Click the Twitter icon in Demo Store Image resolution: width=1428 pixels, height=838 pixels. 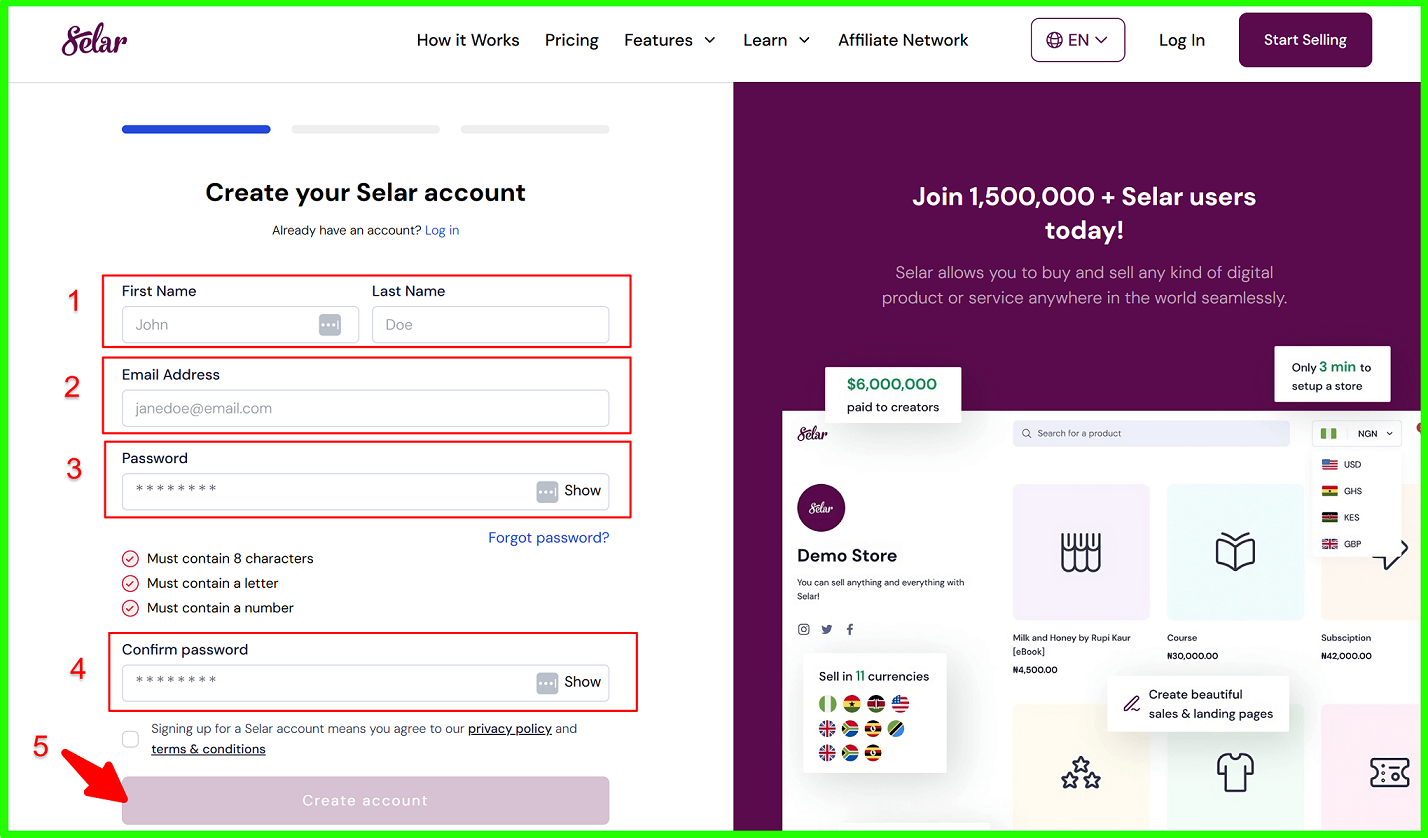tap(827, 629)
